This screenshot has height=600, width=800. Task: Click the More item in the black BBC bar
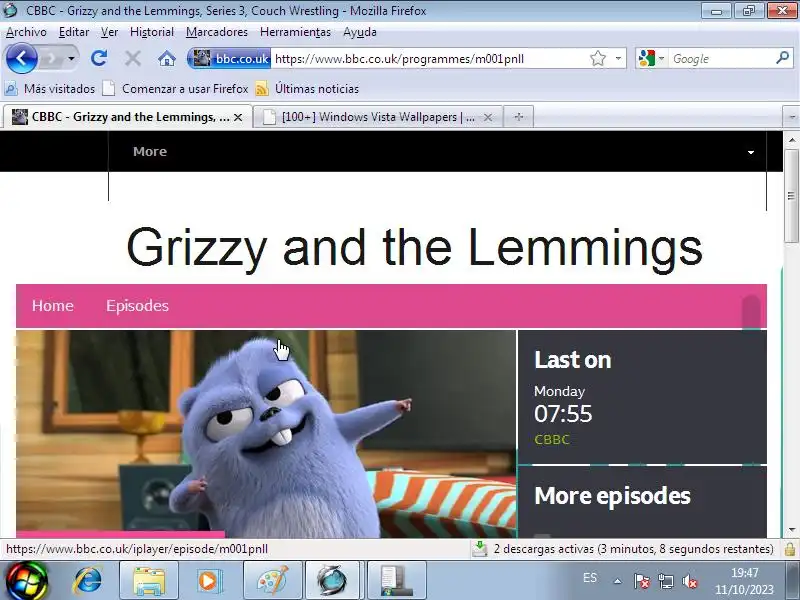(x=149, y=152)
